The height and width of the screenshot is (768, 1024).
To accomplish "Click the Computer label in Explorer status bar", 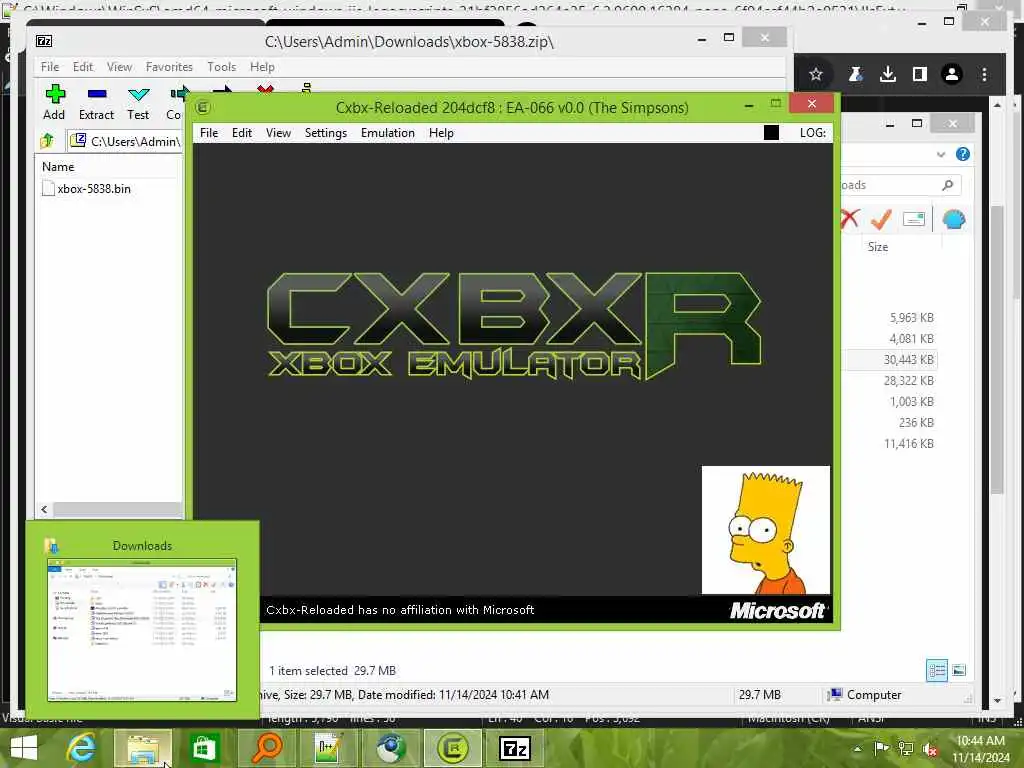I will pos(873,695).
